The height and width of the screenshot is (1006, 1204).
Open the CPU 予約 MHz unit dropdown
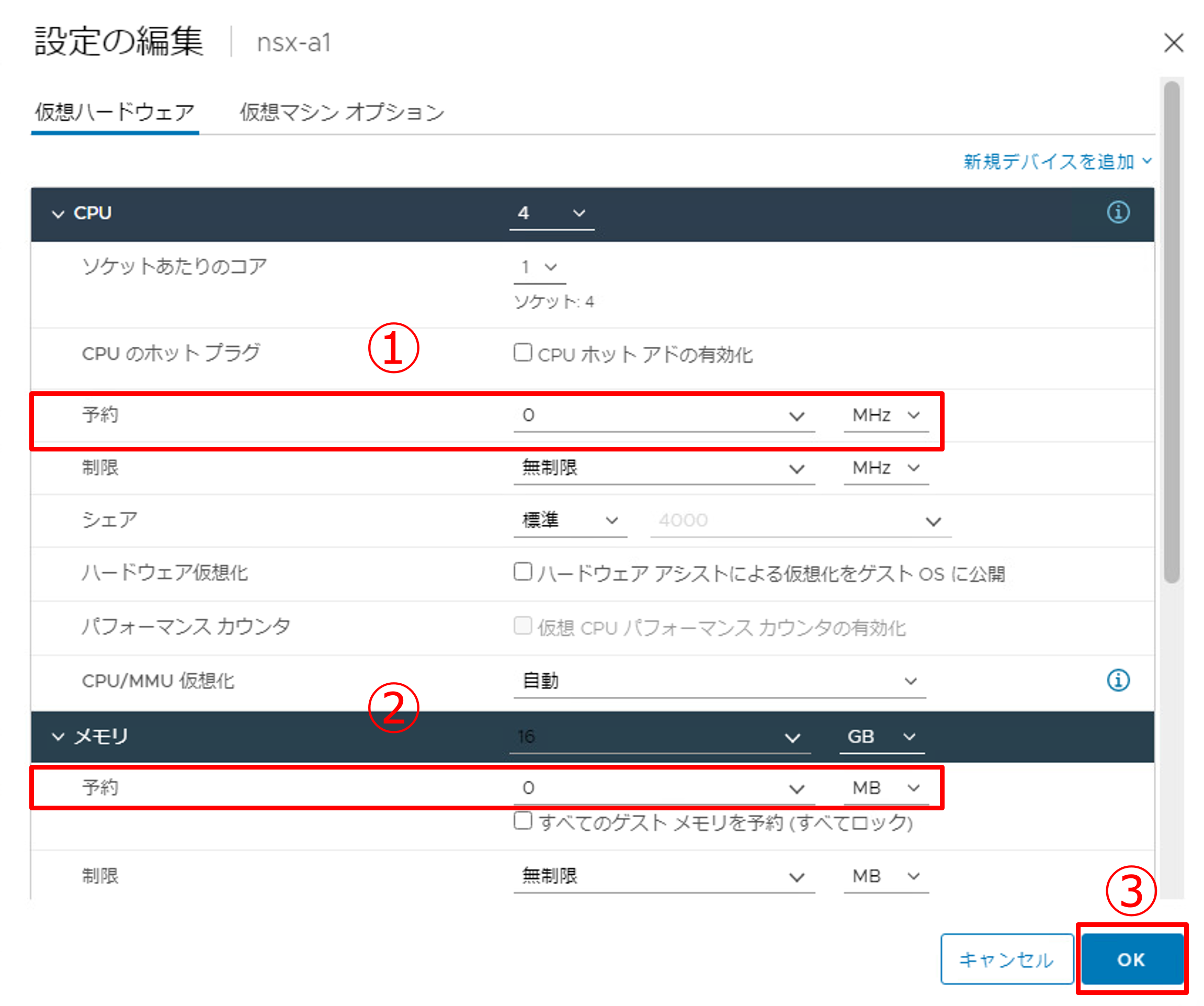[886, 415]
